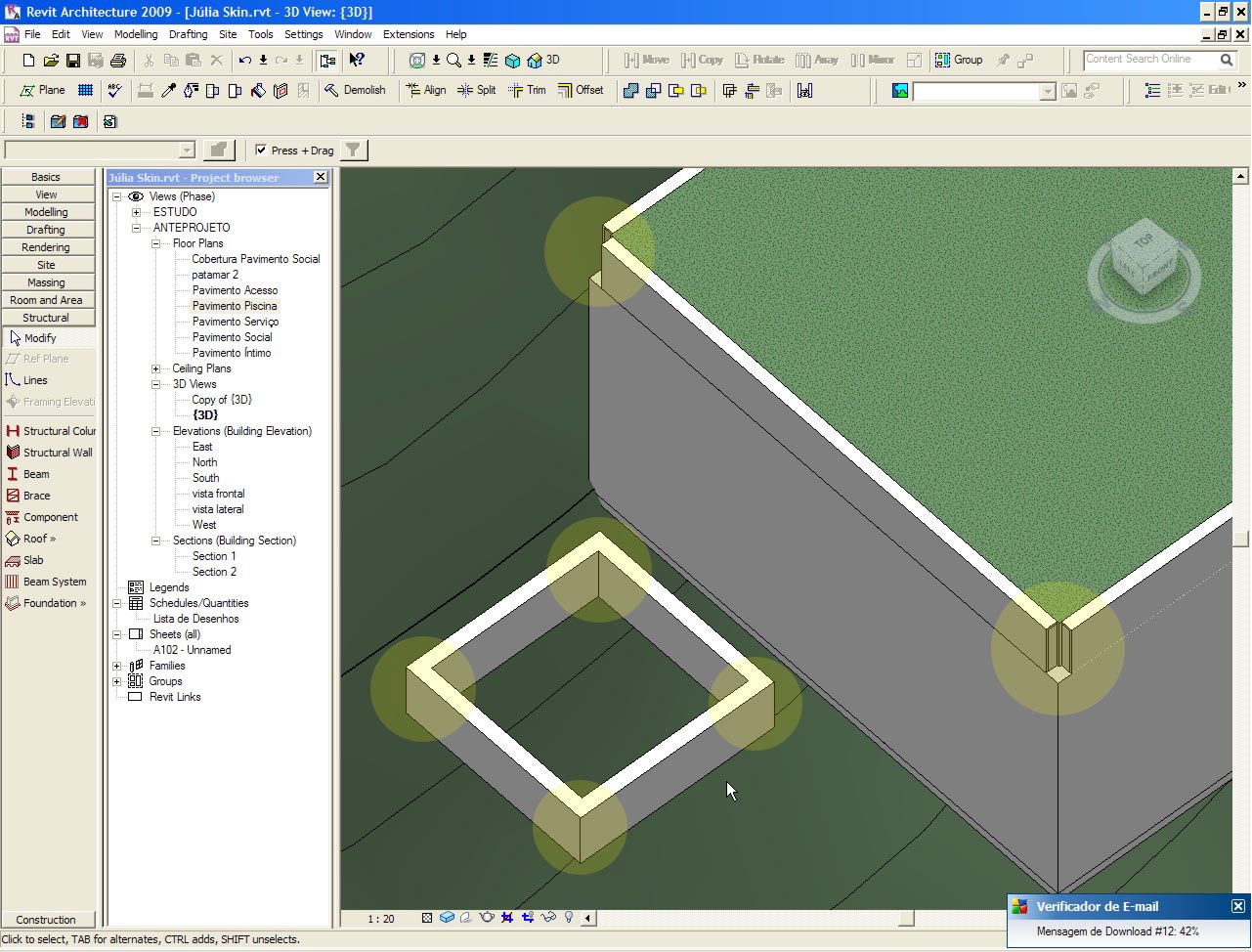Screen dimensions: 1252x952
Task: Uncheck the Press + Drag checkbox
Action: [261, 150]
